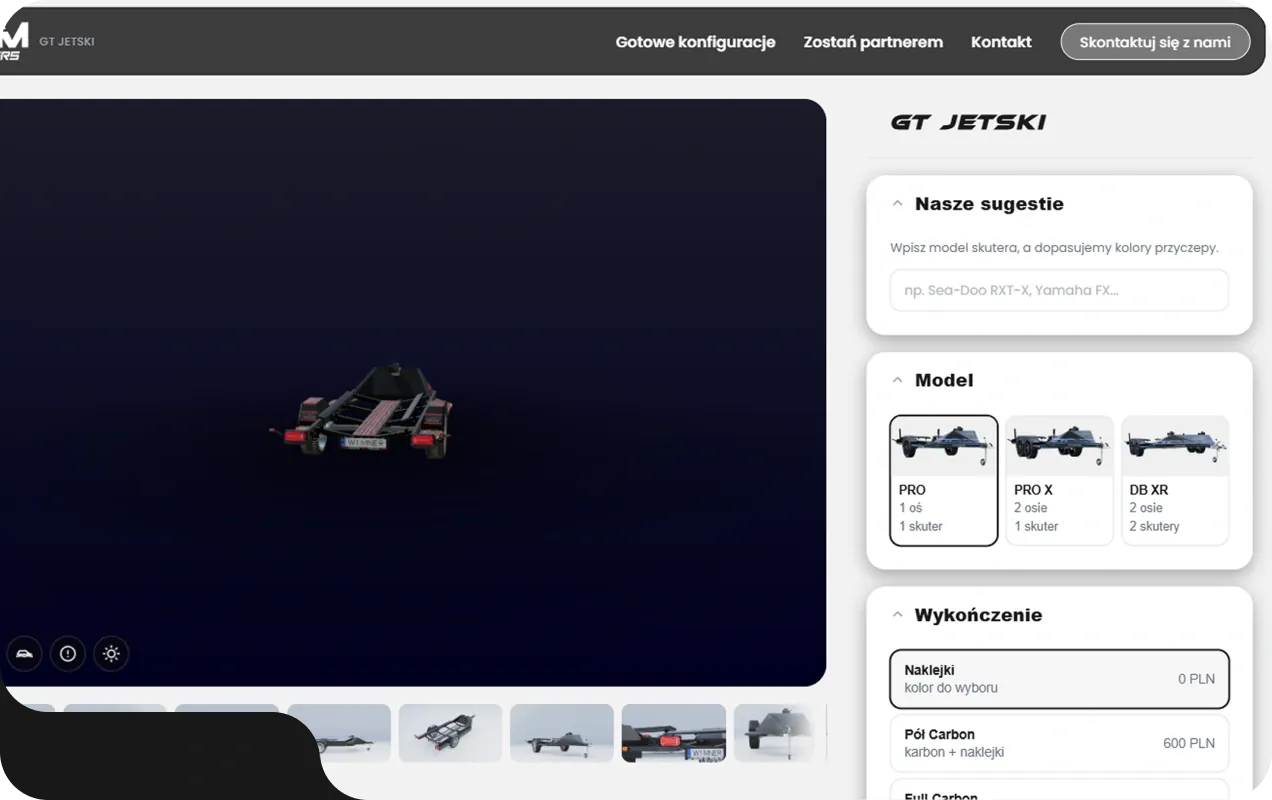Go to Zostań partnerem page

873,42
